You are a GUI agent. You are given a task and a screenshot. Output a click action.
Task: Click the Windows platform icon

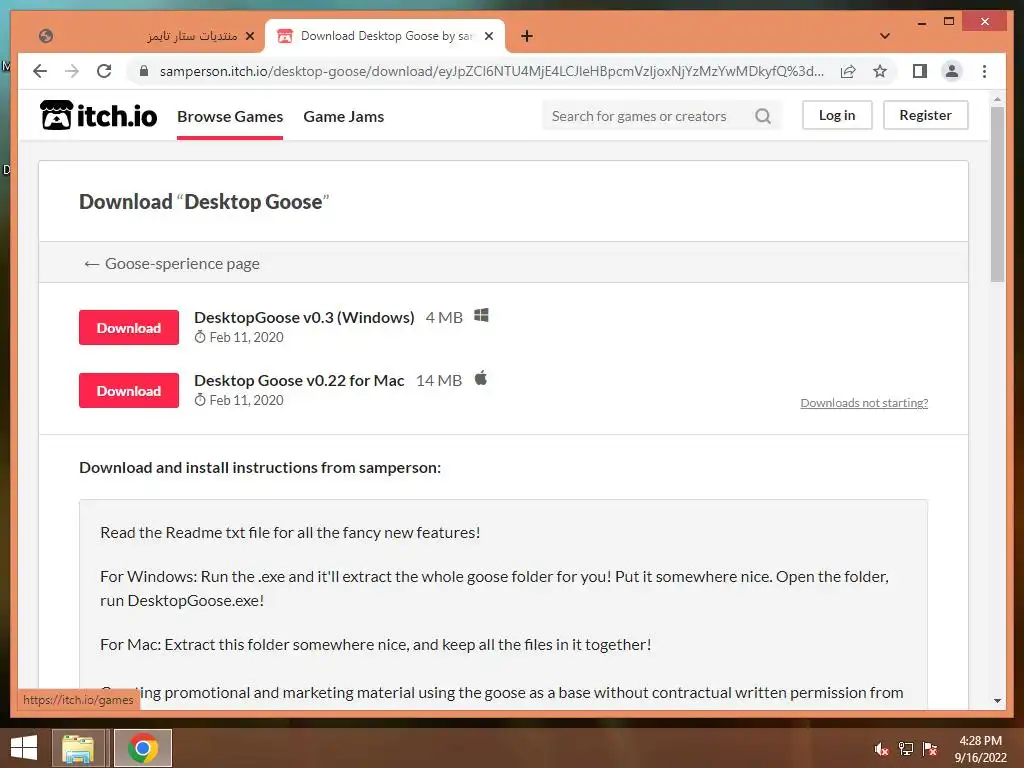pyautogui.click(x=481, y=315)
